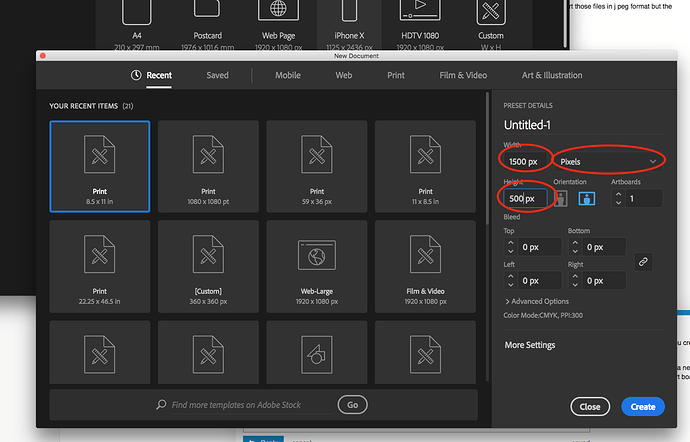Set orientation to portrait
Screen dimensions: 690x442
point(561,198)
